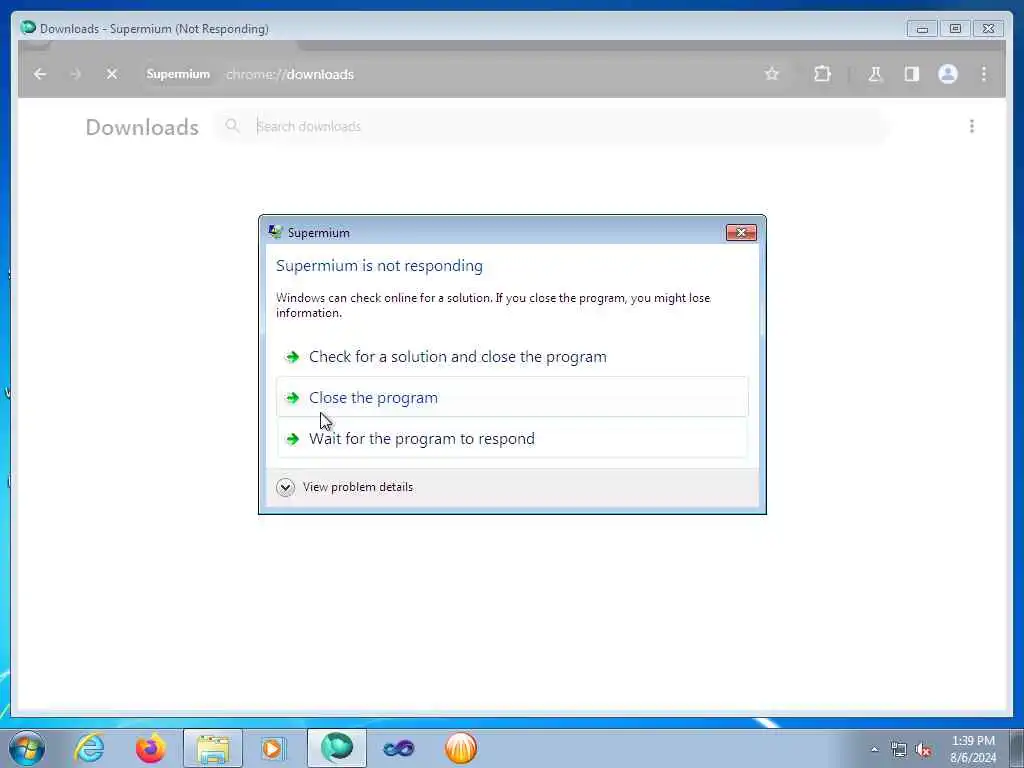The width and height of the screenshot is (1024, 768).
Task: Choose Check for a solution and close the program
Action: point(512,357)
